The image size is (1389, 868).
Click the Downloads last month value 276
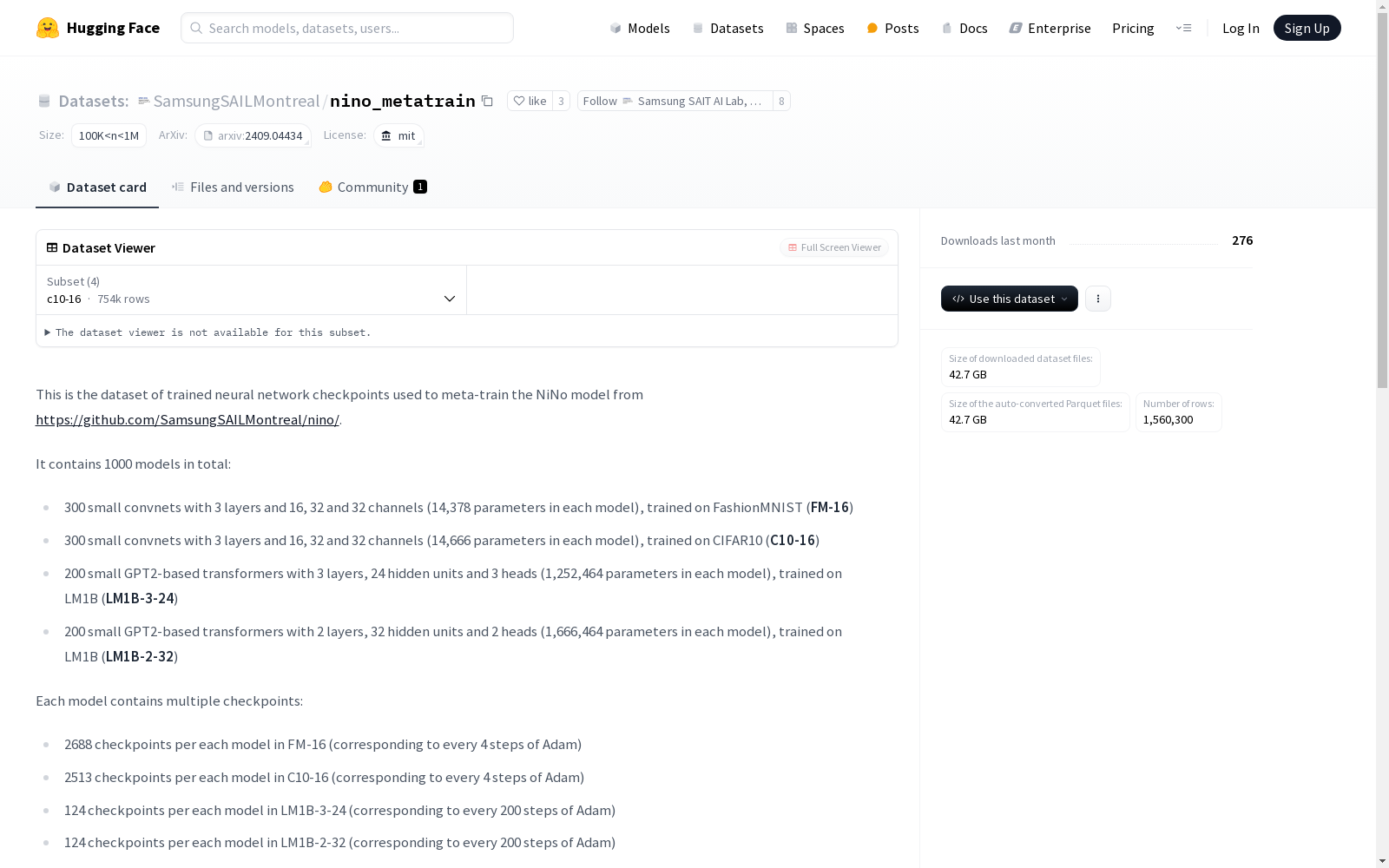tap(1242, 240)
